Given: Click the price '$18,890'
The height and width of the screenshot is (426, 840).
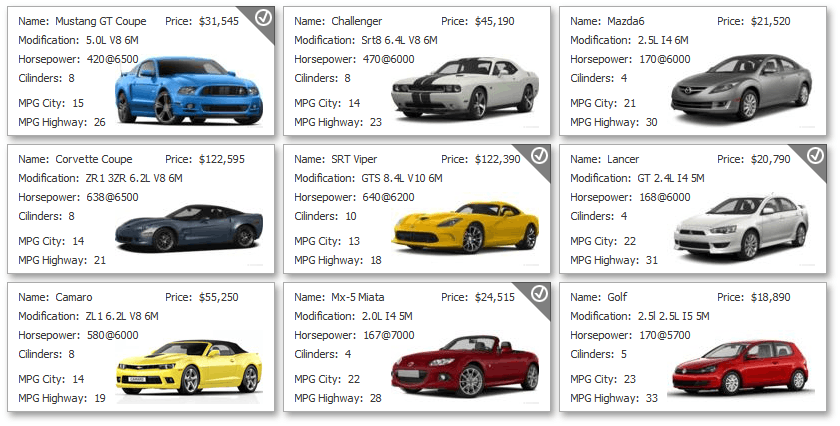Looking at the screenshot, I should click(770, 297).
